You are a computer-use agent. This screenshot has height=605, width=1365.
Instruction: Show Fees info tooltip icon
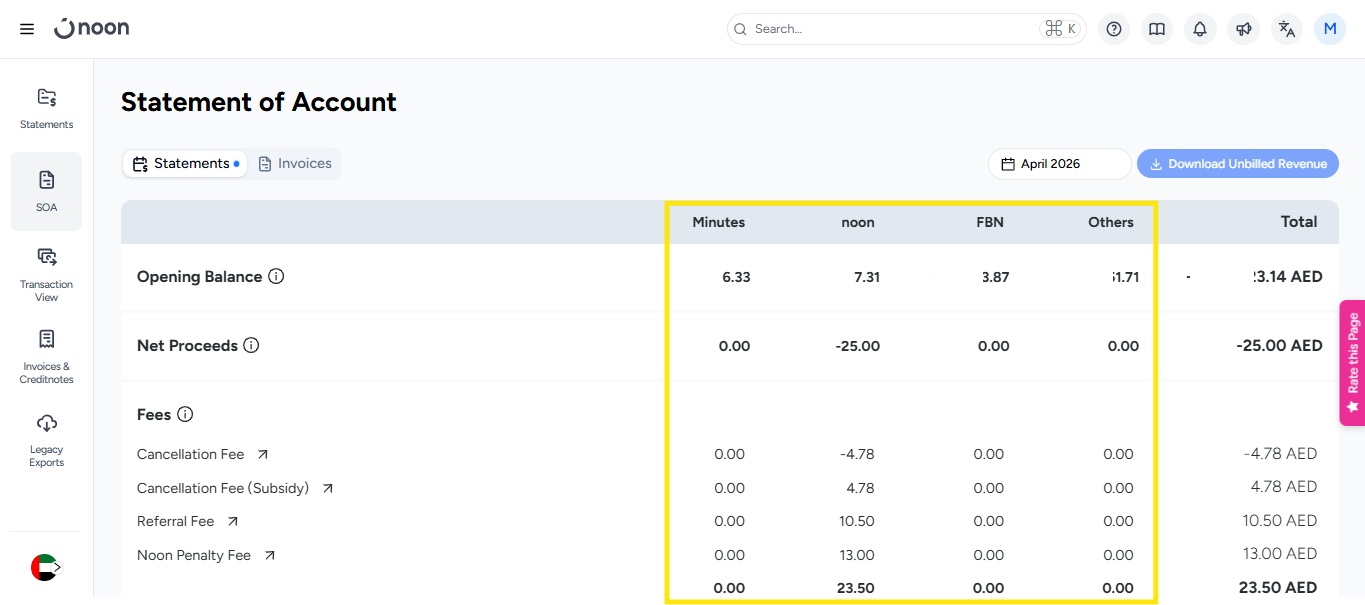(185, 414)
